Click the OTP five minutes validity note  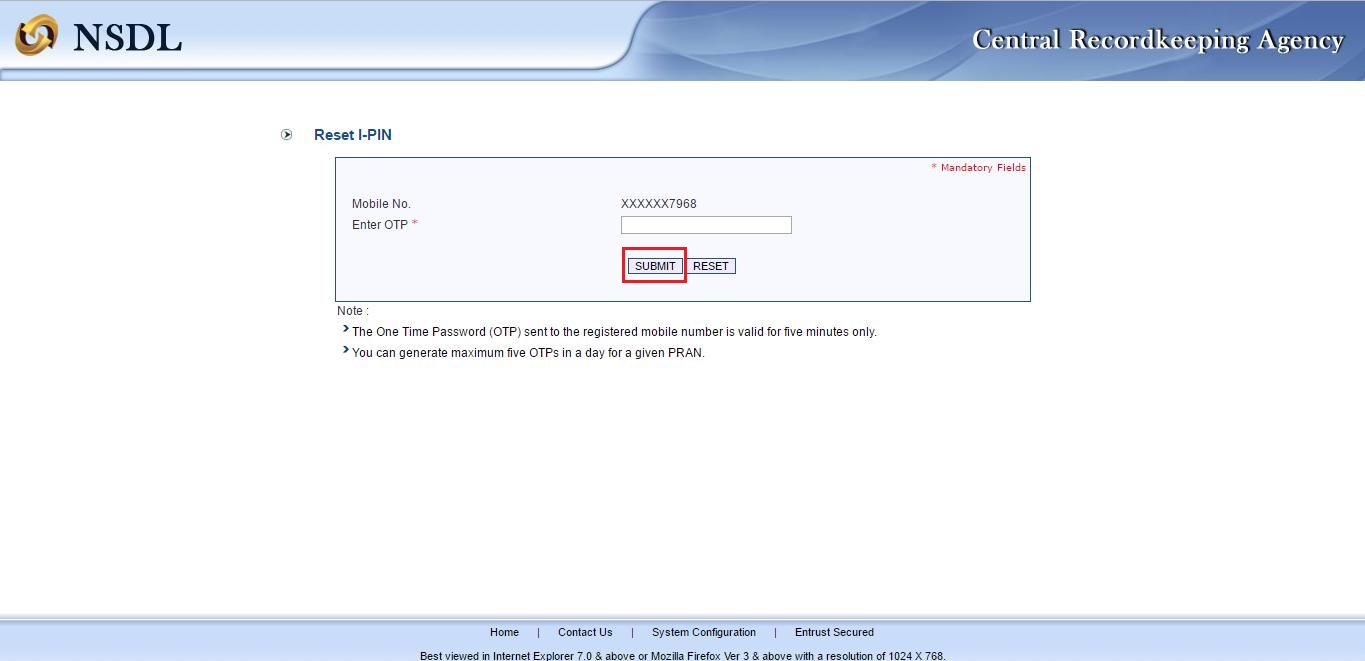pos(615,331)
